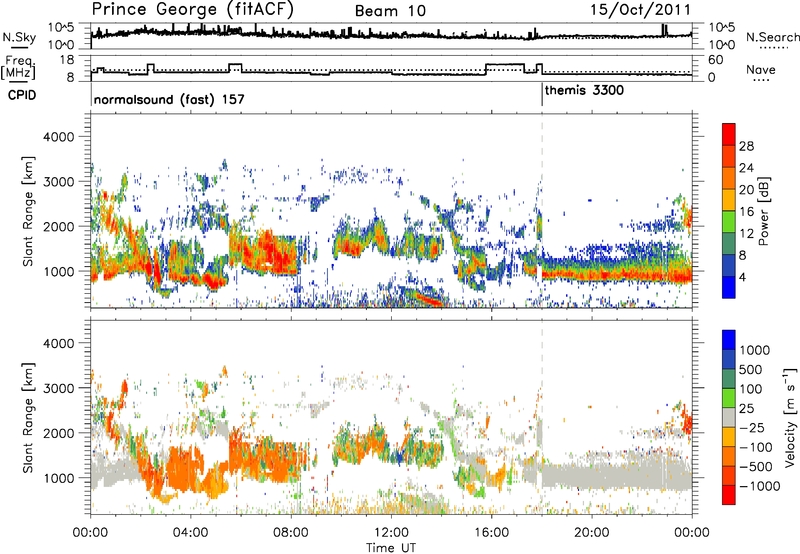Click the 'Beam 10' label
Viewport: 800px width, 554px height.
[x=390, y=11]
